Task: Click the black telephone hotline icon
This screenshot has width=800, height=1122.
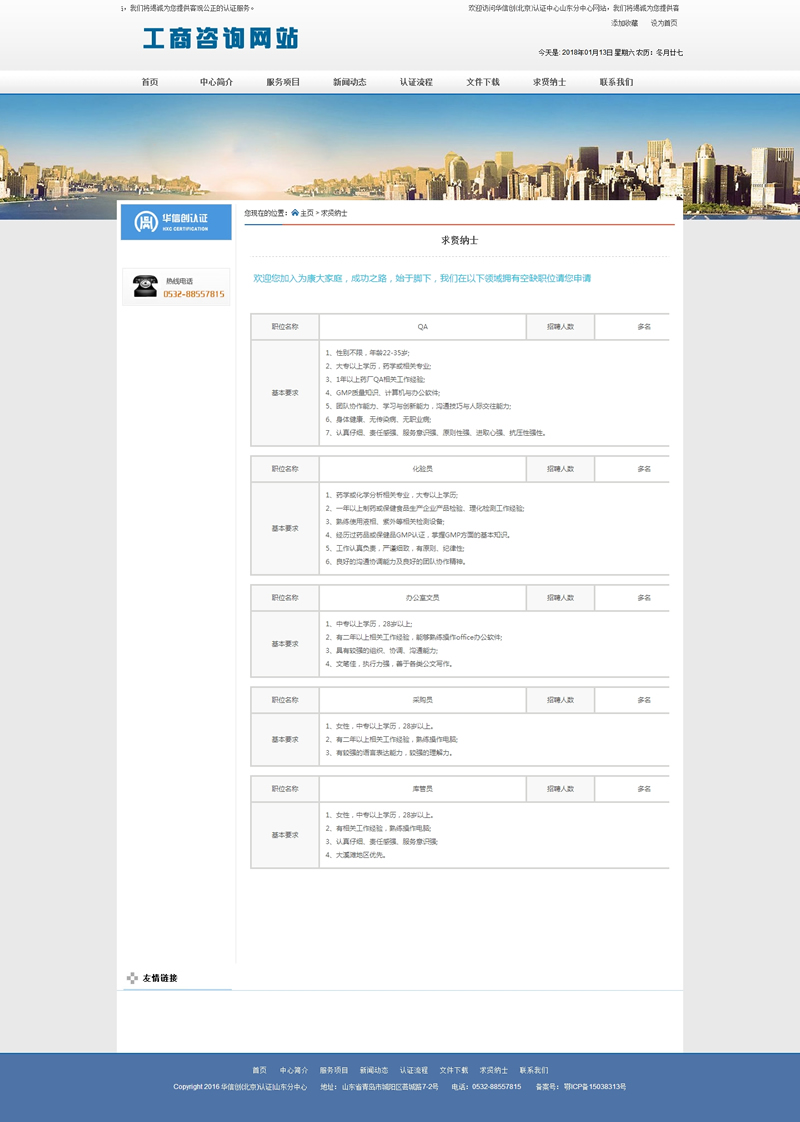Action: click(x=145, y=287)
